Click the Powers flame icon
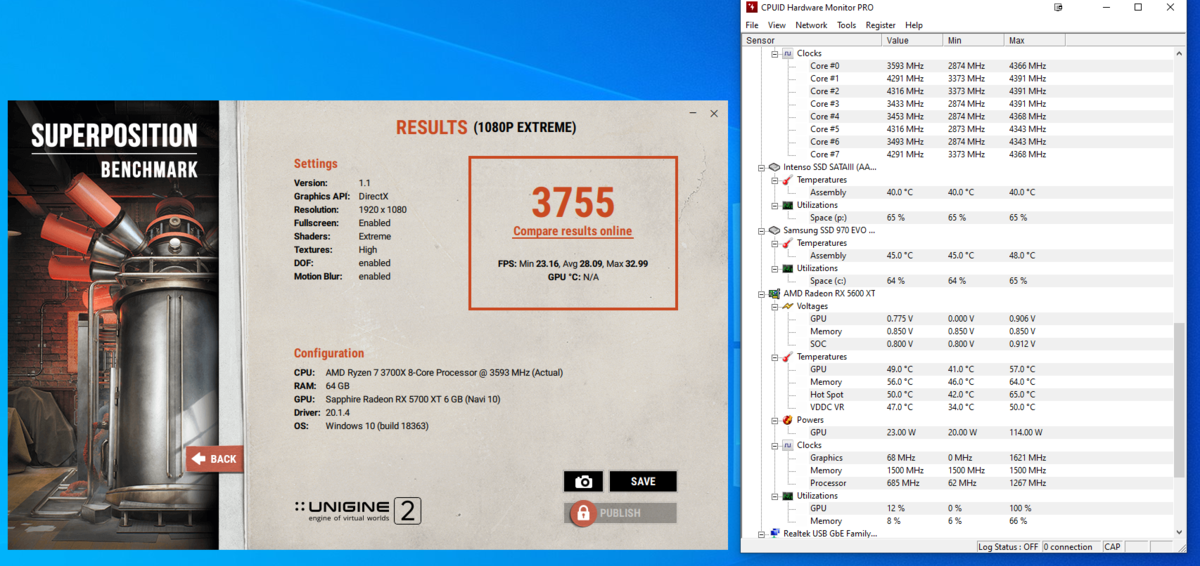Viewport: 1200px width, 566px height. (x=788, y=420)
